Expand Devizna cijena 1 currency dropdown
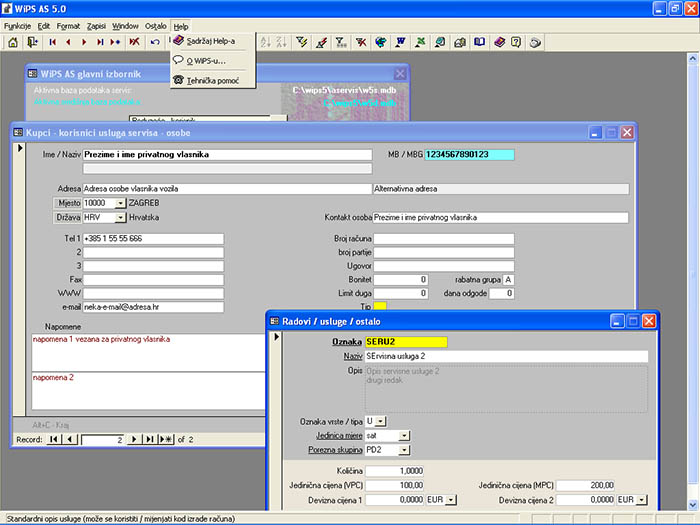 click(x=451, y=500)
